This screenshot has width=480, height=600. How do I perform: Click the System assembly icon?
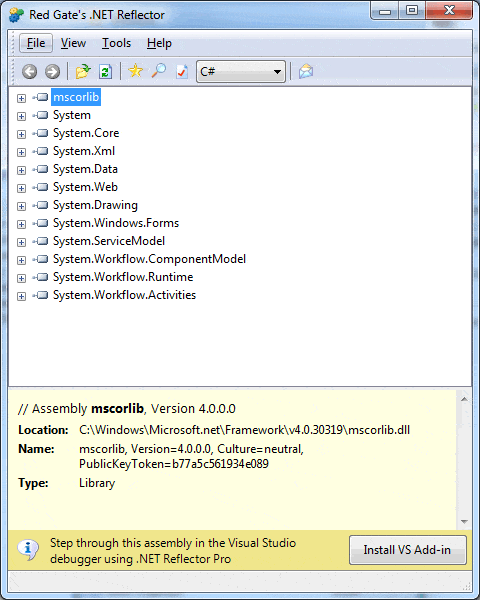coord(41,115)
